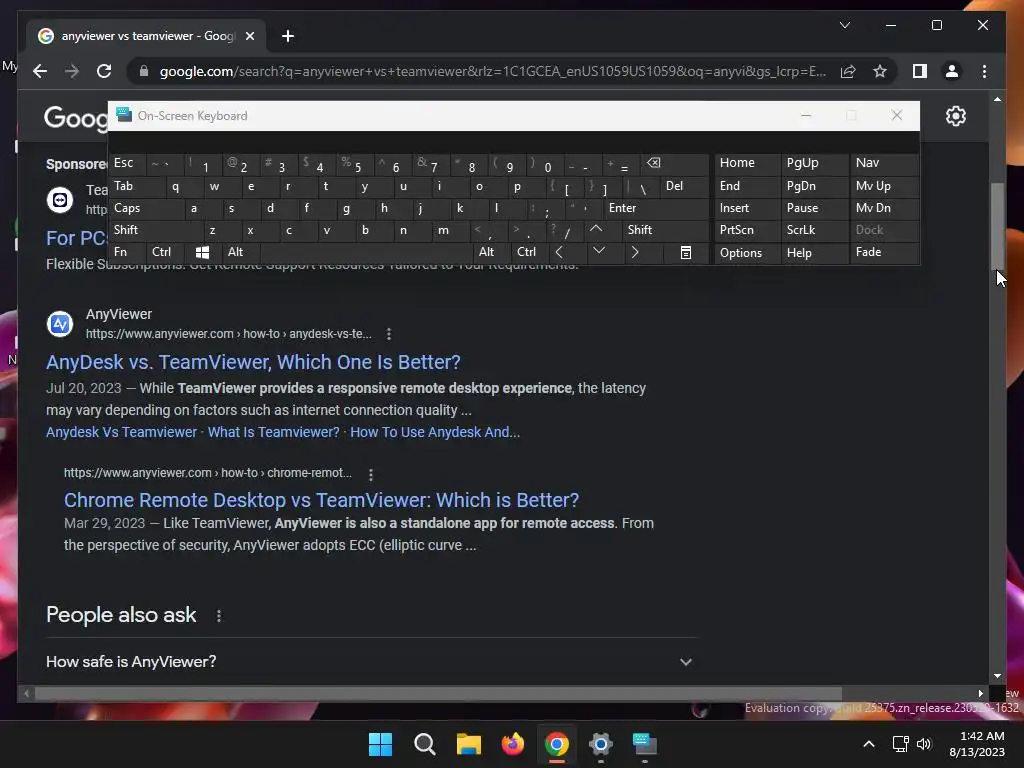Close the anyviewer vs teamviewer tab
This screenshot has height=768, width=1024.
tap(249, 36)
